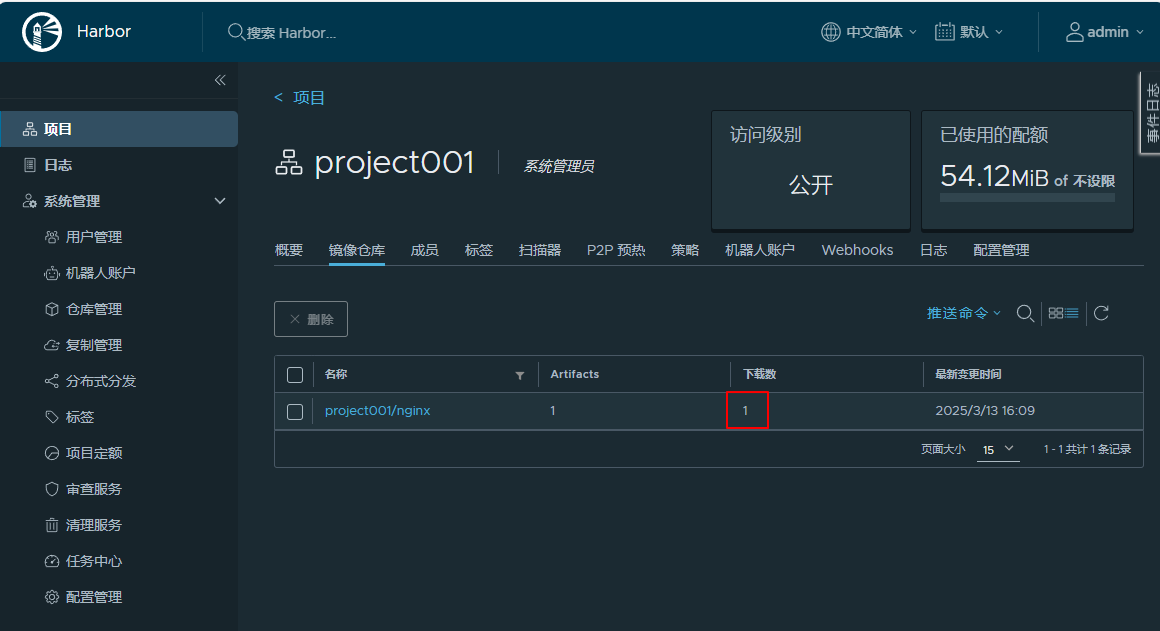The image size is (1160, 631).
Task: Click the 54.12MiB quota value
Action: tap(994, 176)
